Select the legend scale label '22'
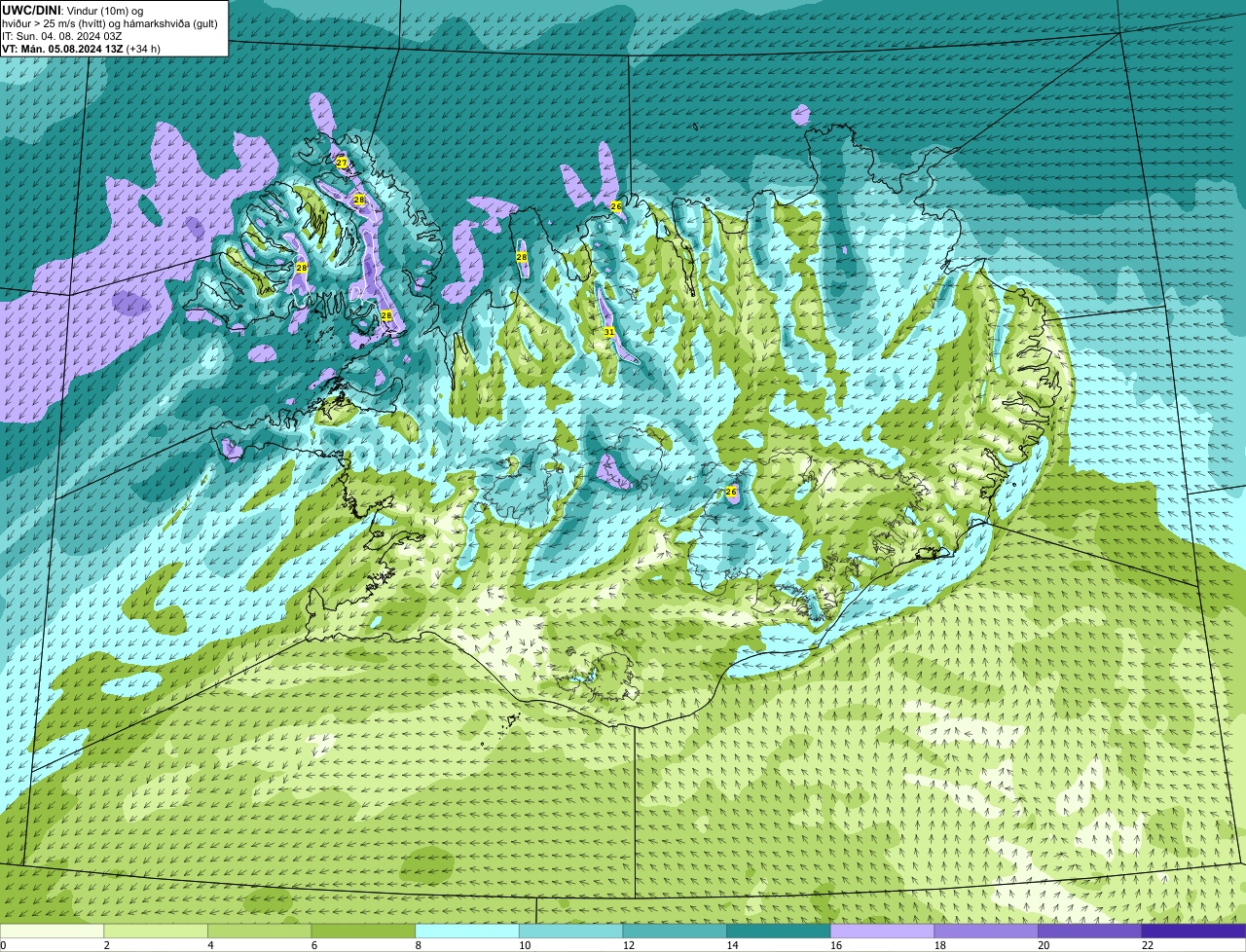Viewport: 1246px width, 952px height. click(1148, 945)
